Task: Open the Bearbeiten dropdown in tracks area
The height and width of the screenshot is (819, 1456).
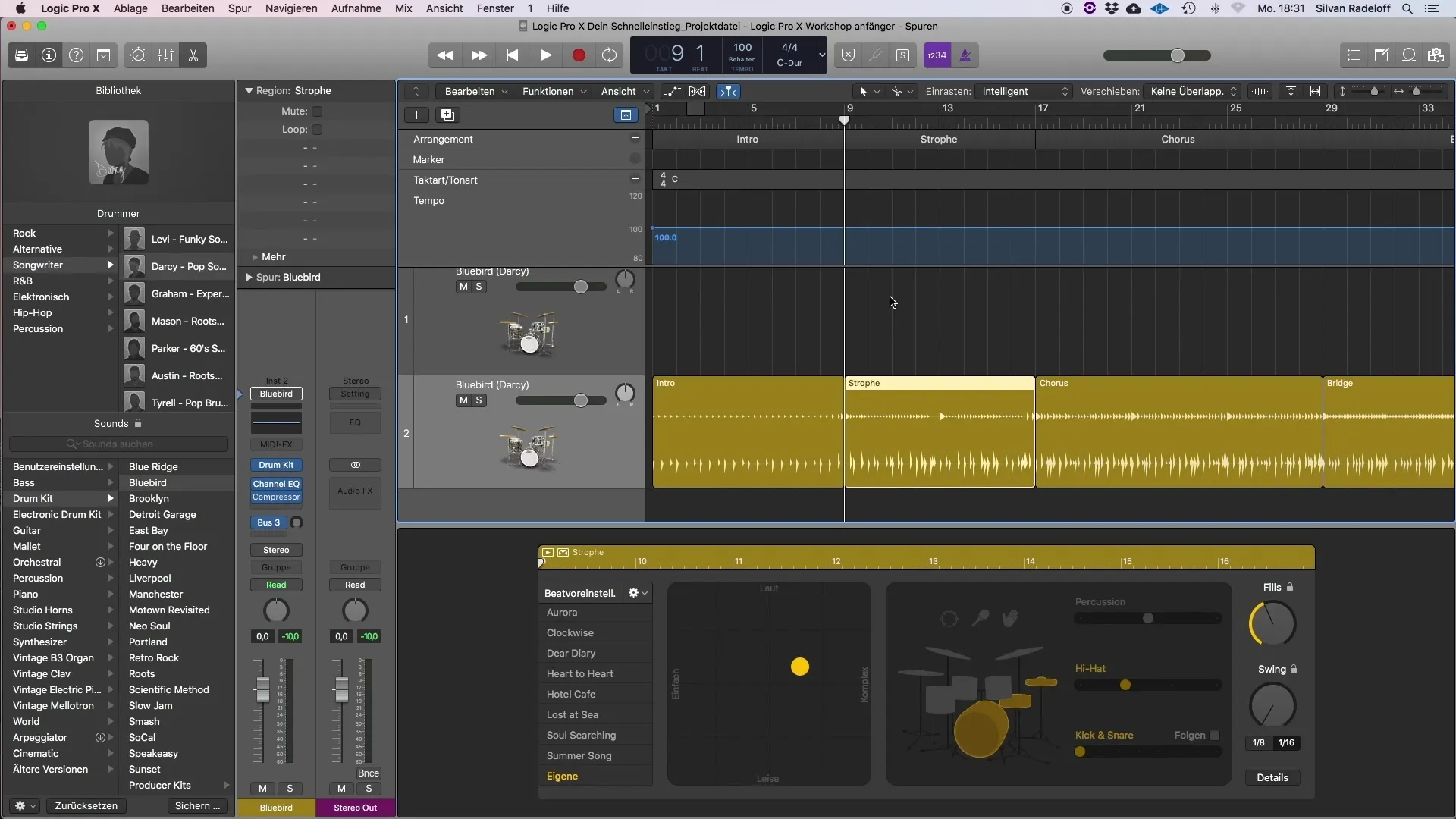Action: point(475,92)
